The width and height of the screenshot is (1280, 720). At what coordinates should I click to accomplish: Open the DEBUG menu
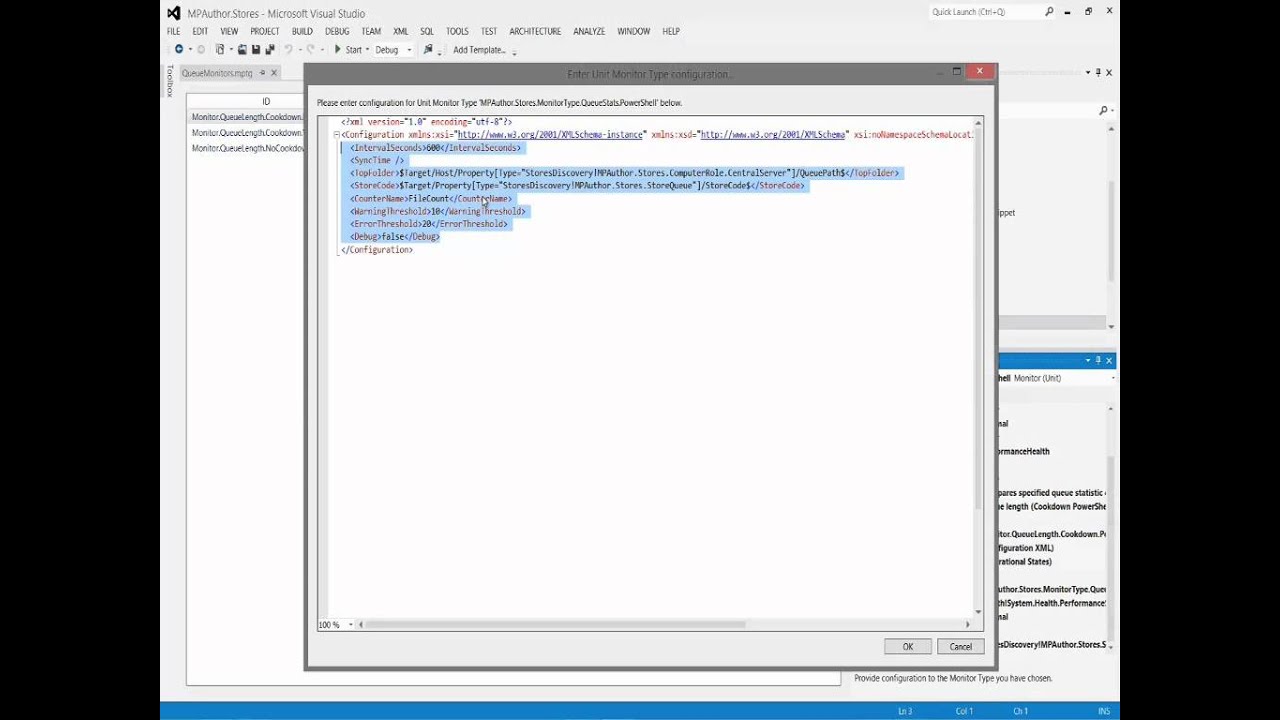[337, 31]
